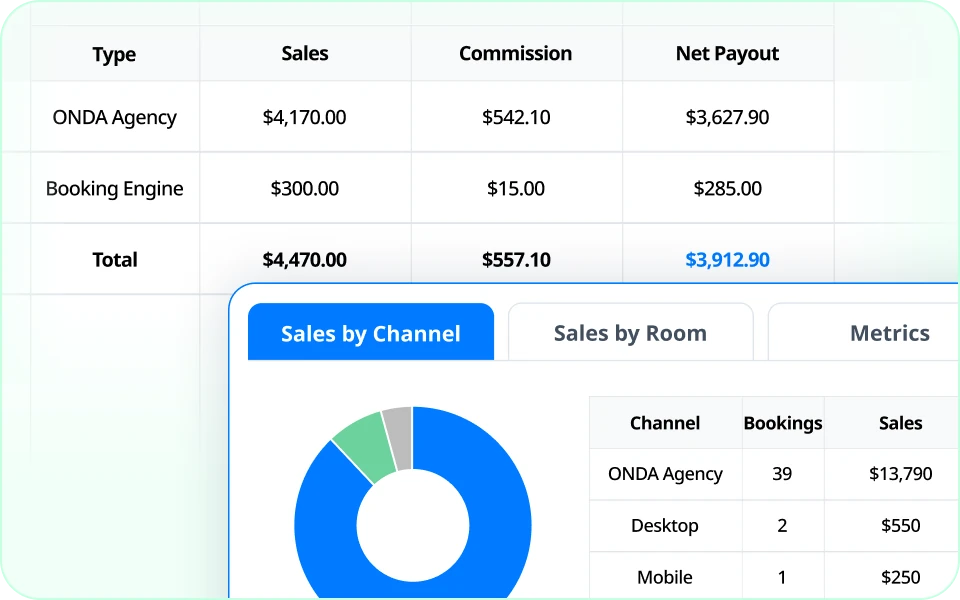Select ONDA Agency in the channel table
Viewport: 960px width, 600px height.
[x=665, y=474]
